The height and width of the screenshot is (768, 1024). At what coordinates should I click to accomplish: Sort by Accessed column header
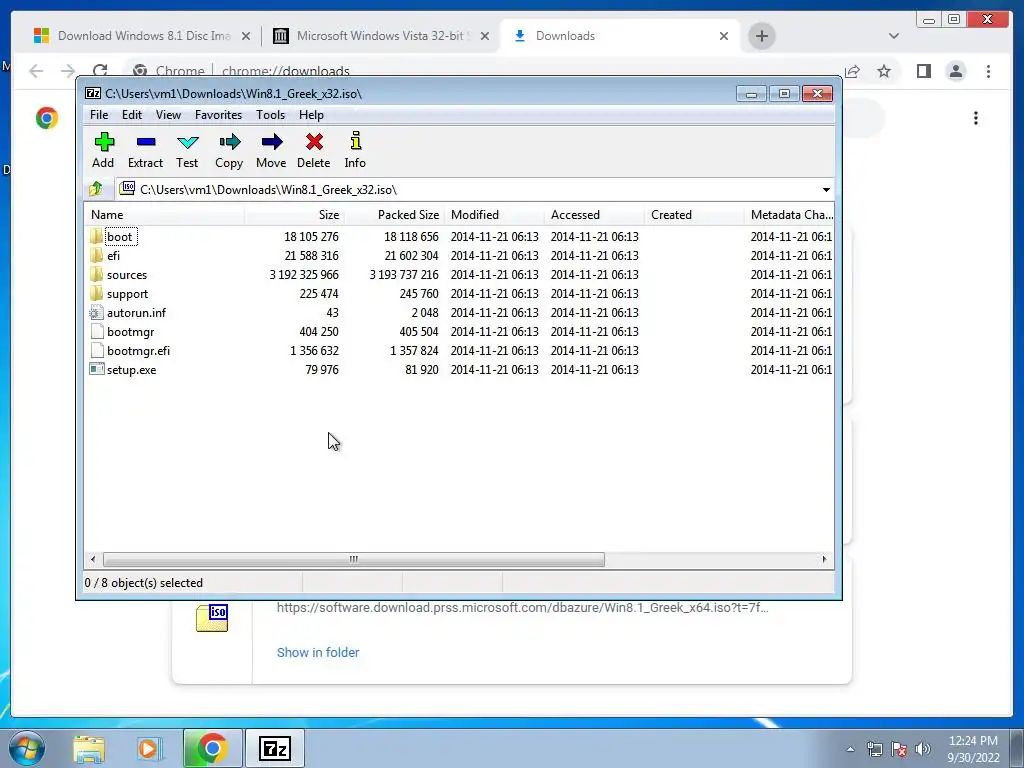(594, 215)
